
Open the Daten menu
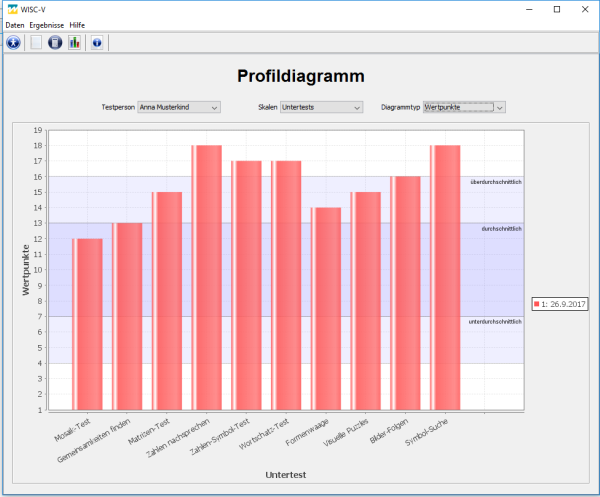pyautogui.click(x=15, y=24)
